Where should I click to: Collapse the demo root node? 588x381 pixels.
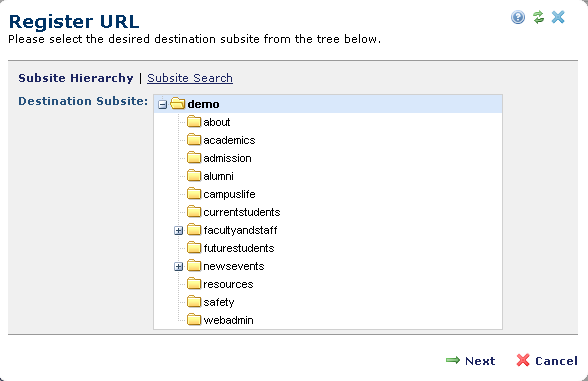(x=162, y=104)
